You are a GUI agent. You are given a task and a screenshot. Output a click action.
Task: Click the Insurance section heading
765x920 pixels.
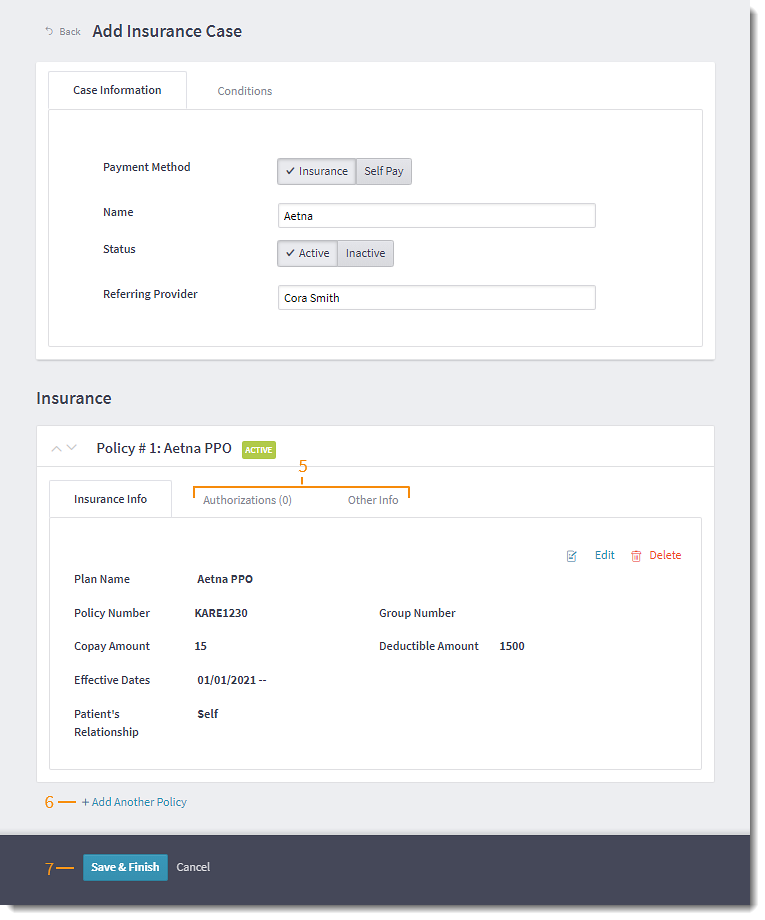tap(74, 399)
